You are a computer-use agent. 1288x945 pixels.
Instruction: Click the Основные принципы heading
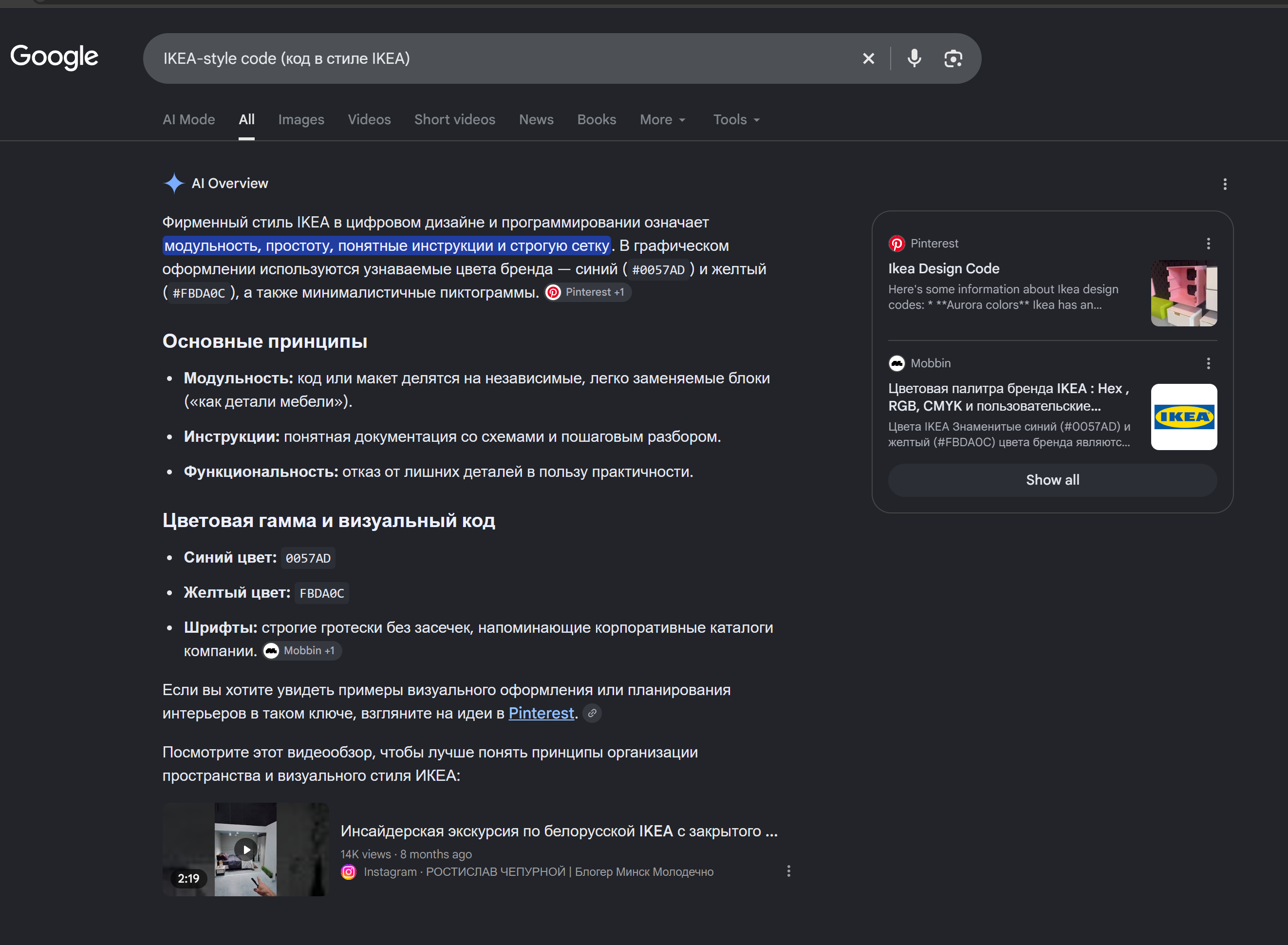pos(265,341)
